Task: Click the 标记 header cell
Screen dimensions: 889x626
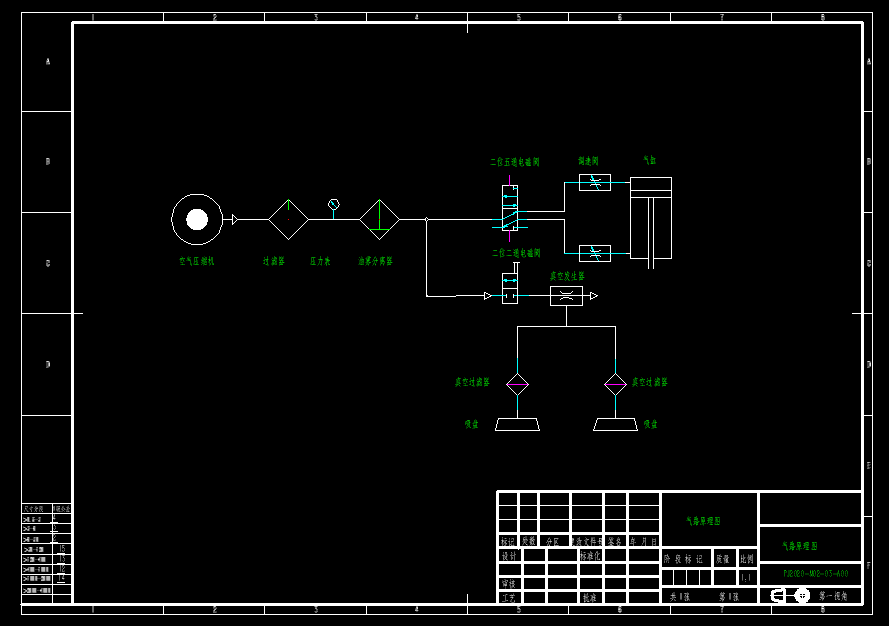Action: coord(508,542)
